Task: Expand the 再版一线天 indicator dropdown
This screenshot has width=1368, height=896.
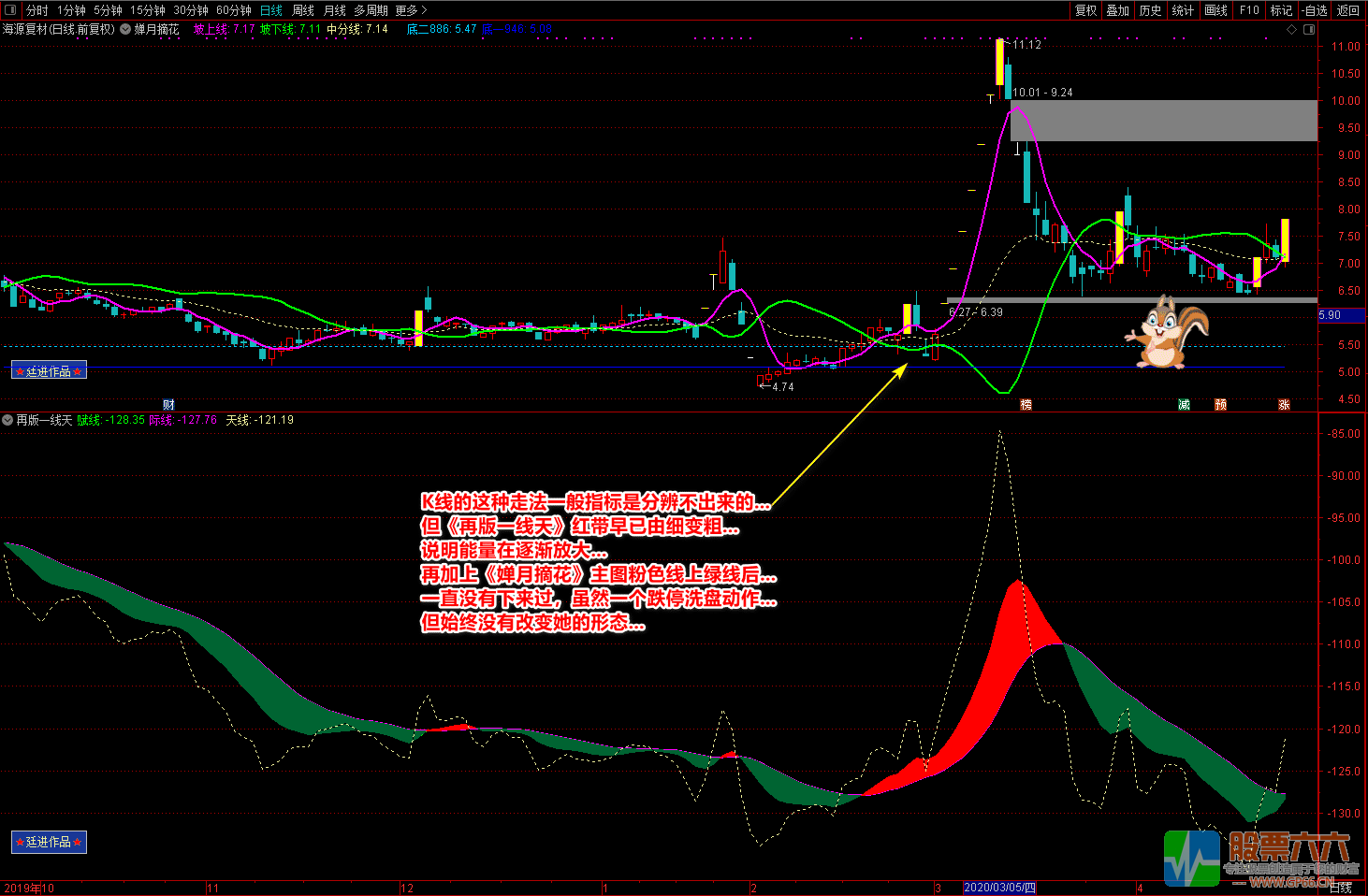Action: pos(7,420)
